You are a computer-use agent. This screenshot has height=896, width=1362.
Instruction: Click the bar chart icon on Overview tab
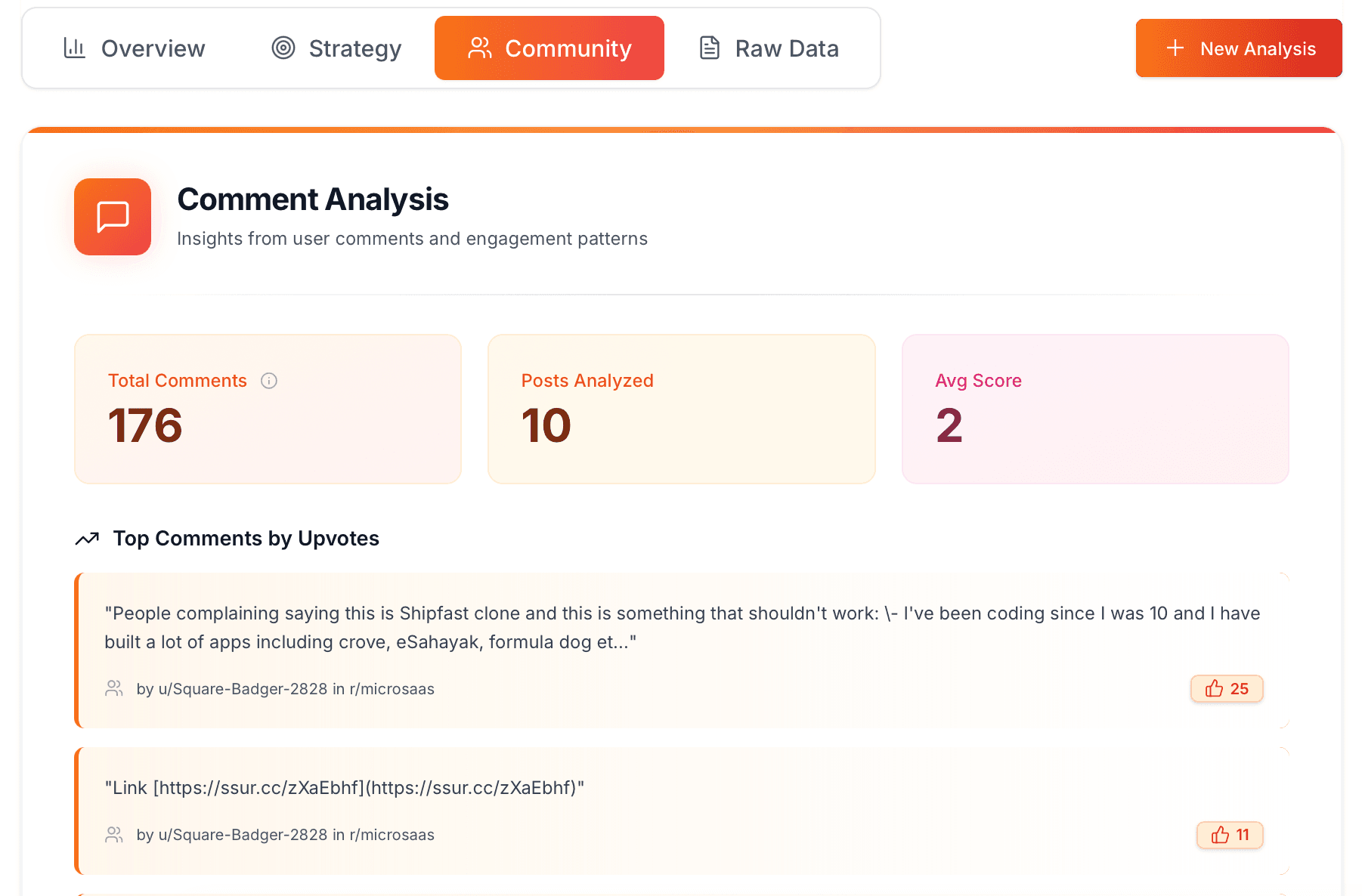coord(74,48)
